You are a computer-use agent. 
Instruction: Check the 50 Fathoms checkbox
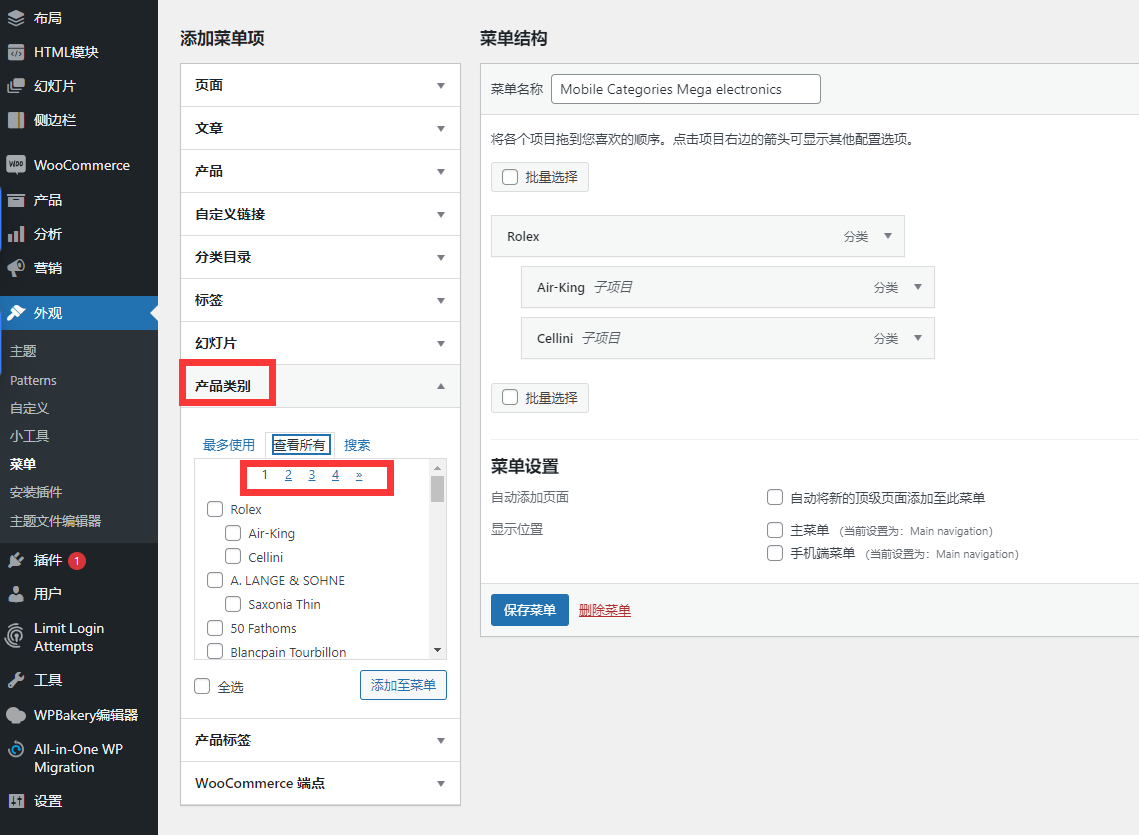tap(215, 628)
